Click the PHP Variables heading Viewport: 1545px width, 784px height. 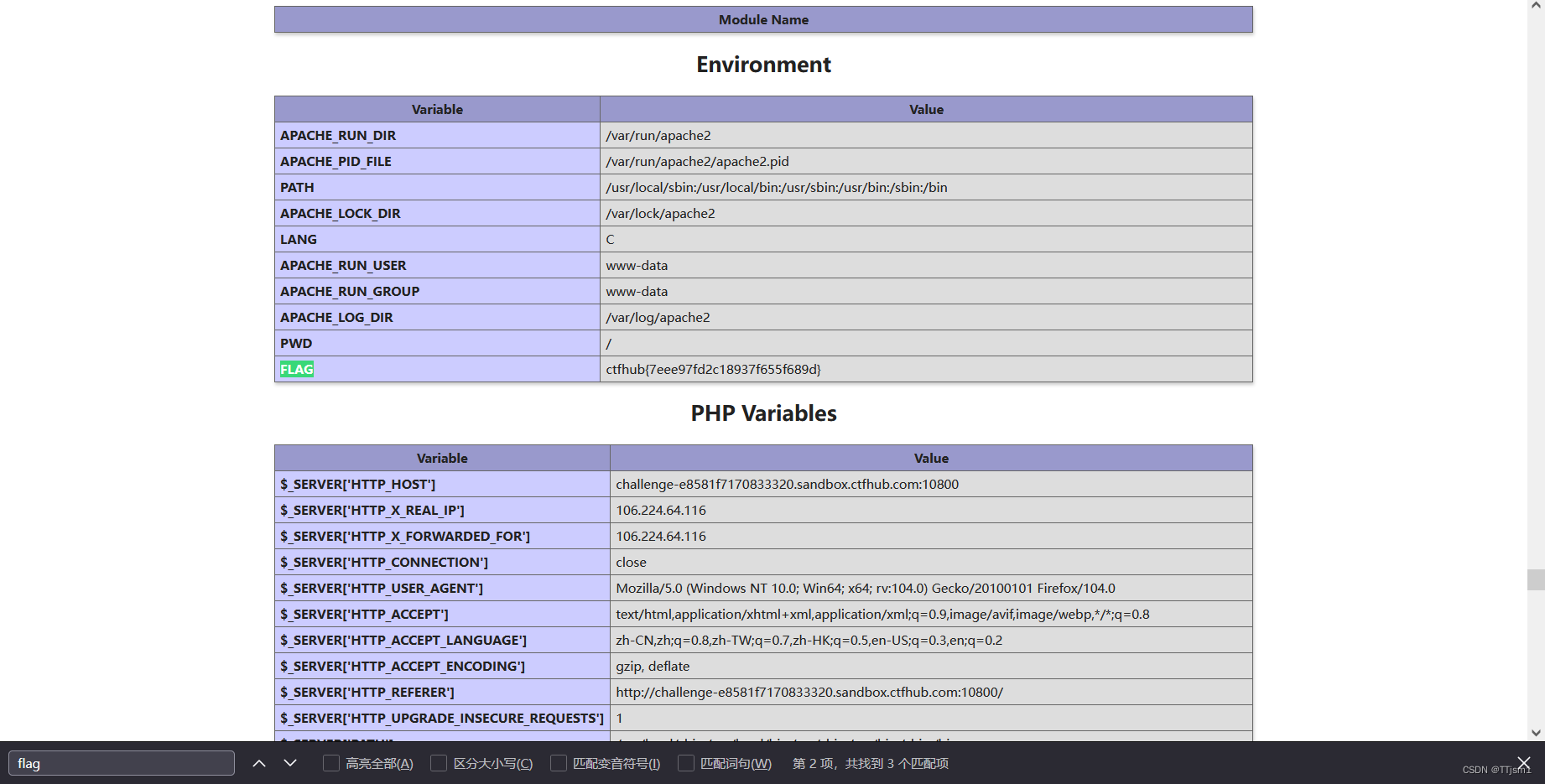pos(763,413)
